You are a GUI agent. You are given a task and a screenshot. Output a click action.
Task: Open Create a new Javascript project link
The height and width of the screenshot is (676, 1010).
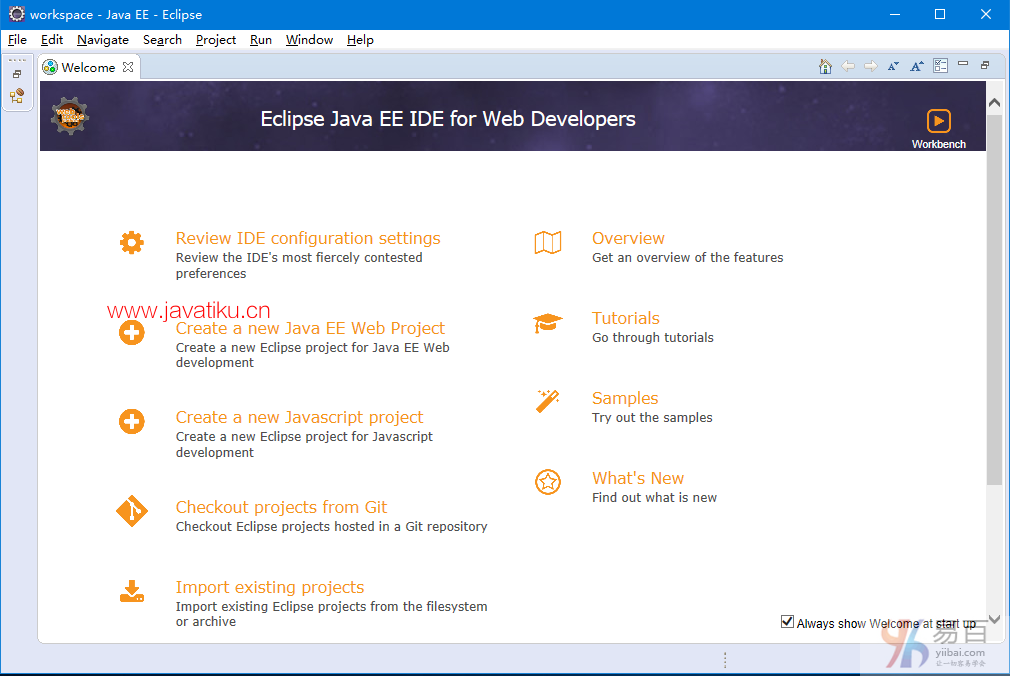click(300, 417)
